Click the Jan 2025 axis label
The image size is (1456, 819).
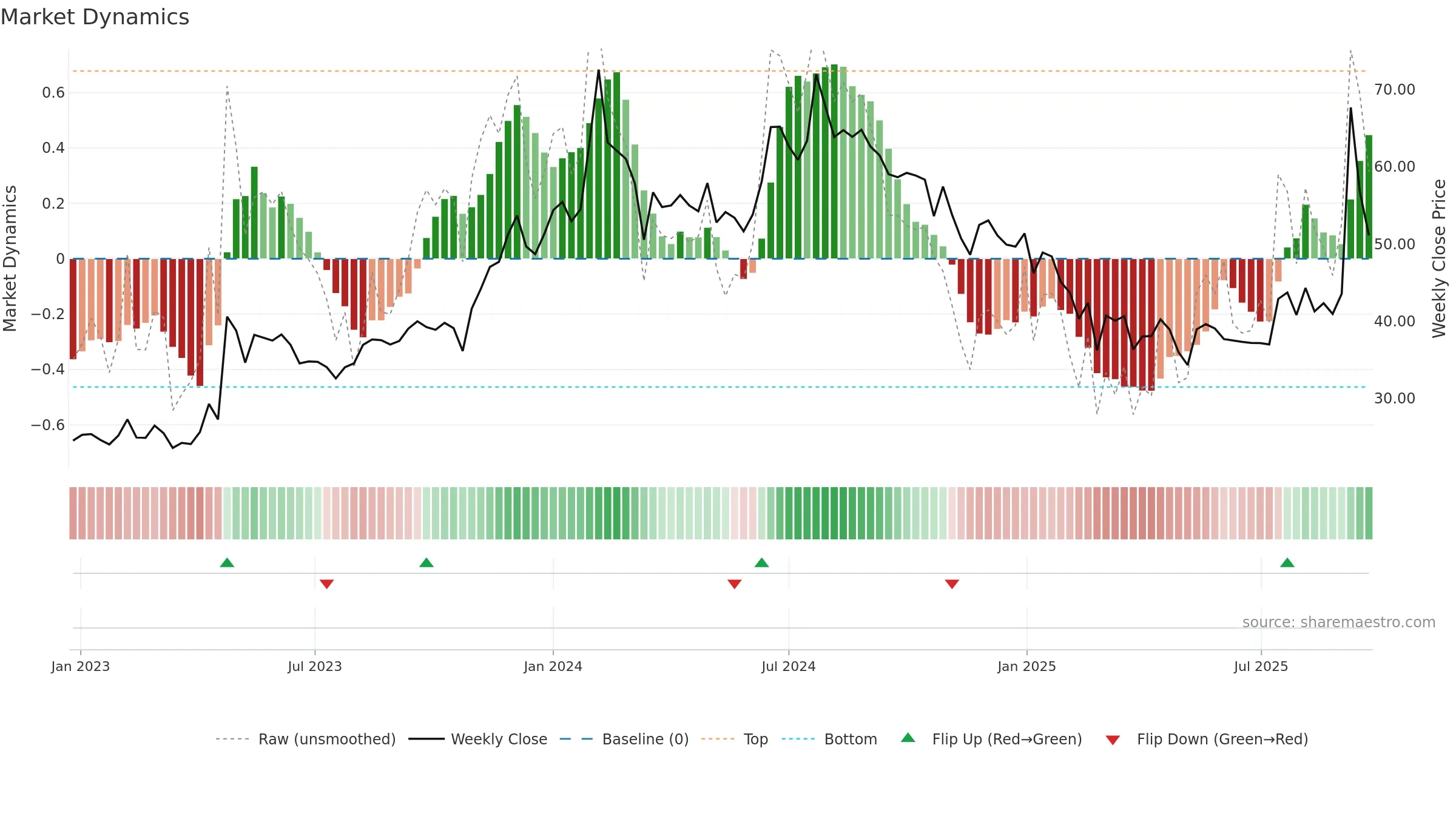click(1027, 666)
